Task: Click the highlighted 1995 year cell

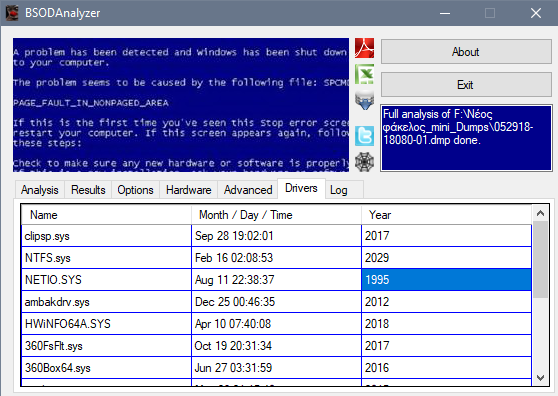Action: click(x=447, y=280)
